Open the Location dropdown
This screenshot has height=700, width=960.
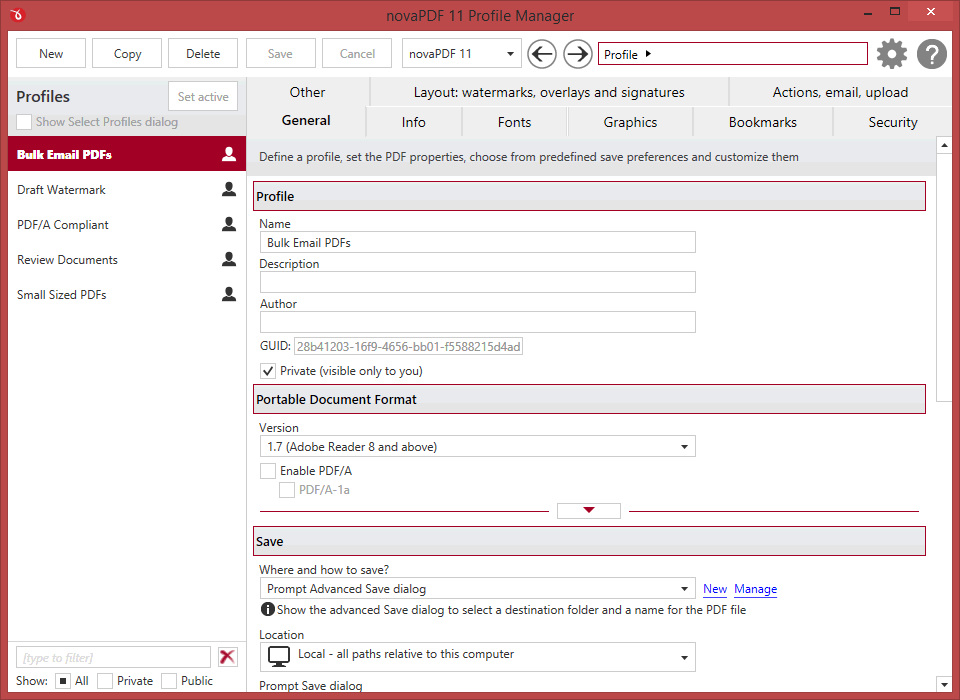(x=478, y=657)
